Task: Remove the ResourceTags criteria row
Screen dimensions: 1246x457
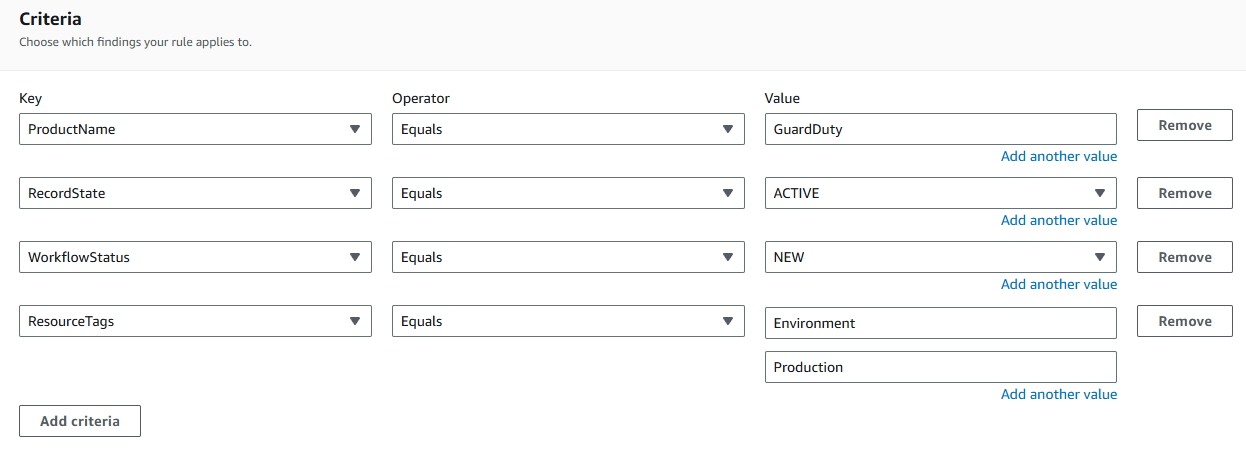Action: pyautogui.click(x=1184, y=321)
